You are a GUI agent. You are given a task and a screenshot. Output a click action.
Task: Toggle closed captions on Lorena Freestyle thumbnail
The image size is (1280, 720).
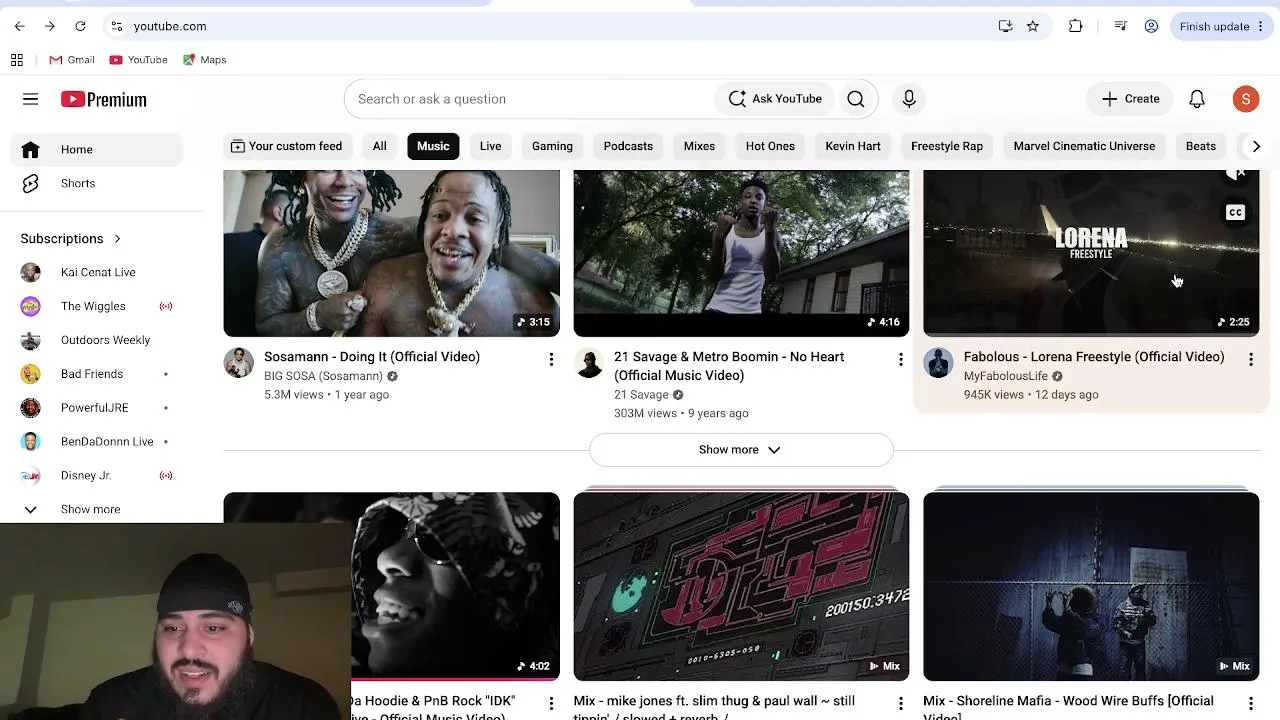1236,212
